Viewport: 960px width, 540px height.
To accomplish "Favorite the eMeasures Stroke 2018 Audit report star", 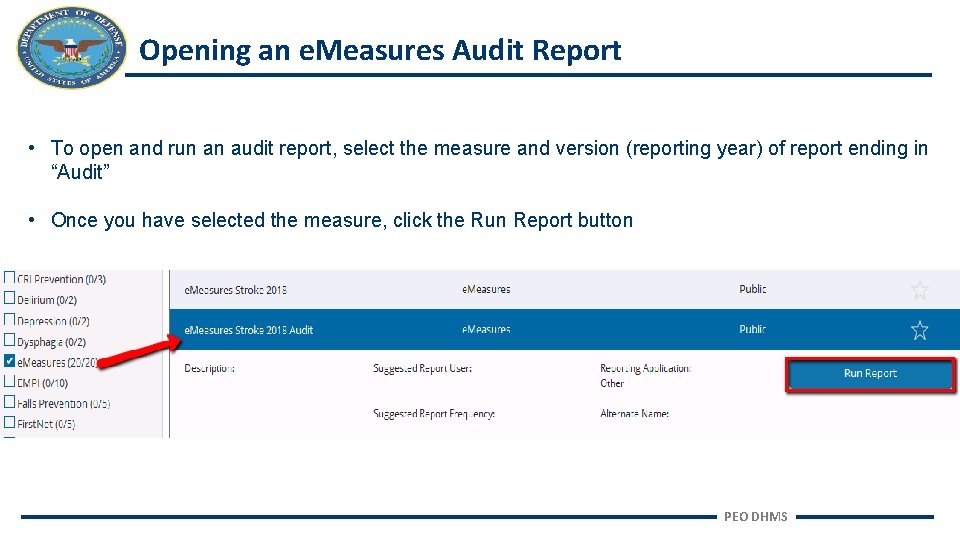I will (920, 331).
